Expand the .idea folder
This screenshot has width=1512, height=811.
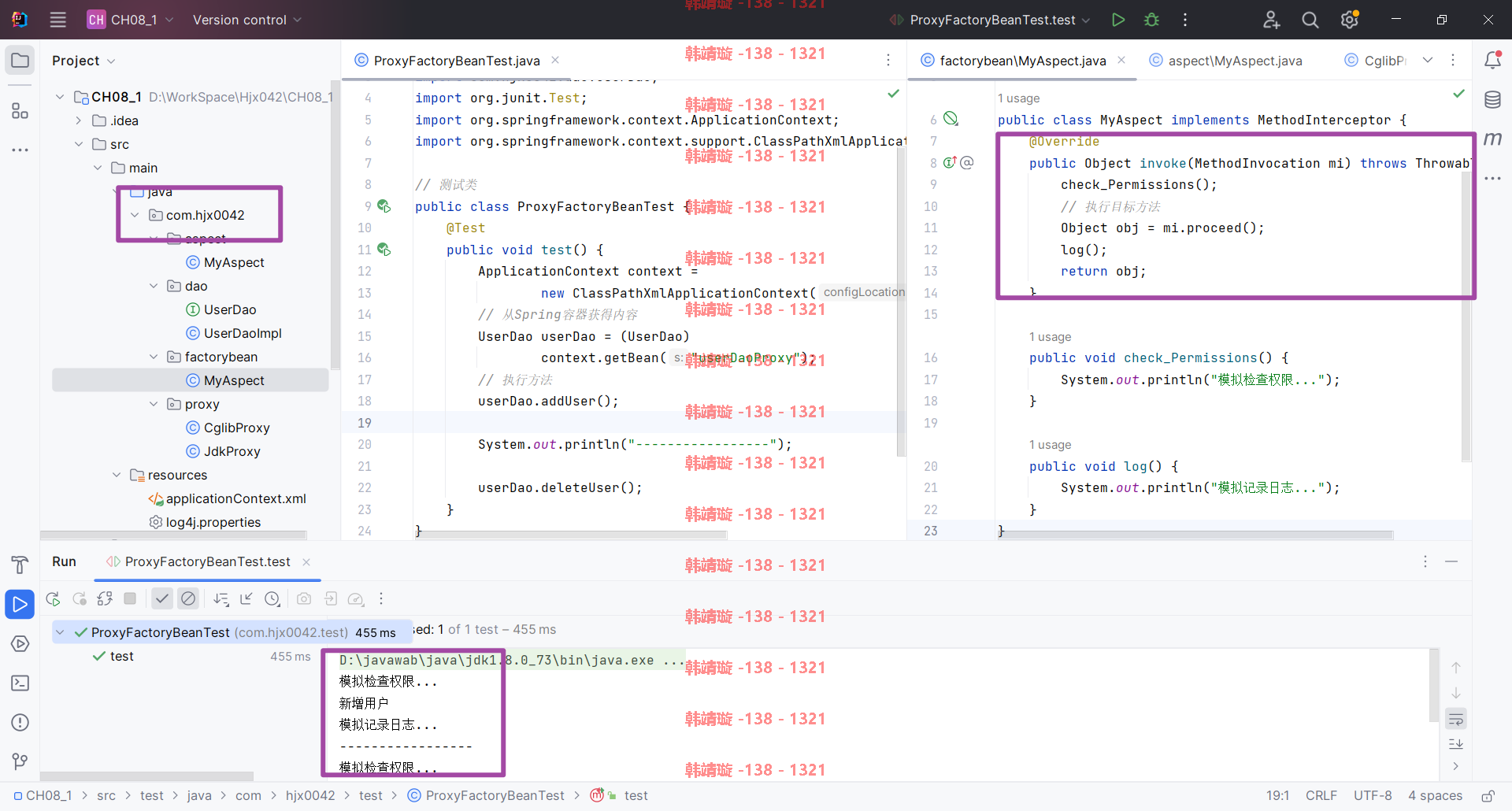(x=79, y=120)
